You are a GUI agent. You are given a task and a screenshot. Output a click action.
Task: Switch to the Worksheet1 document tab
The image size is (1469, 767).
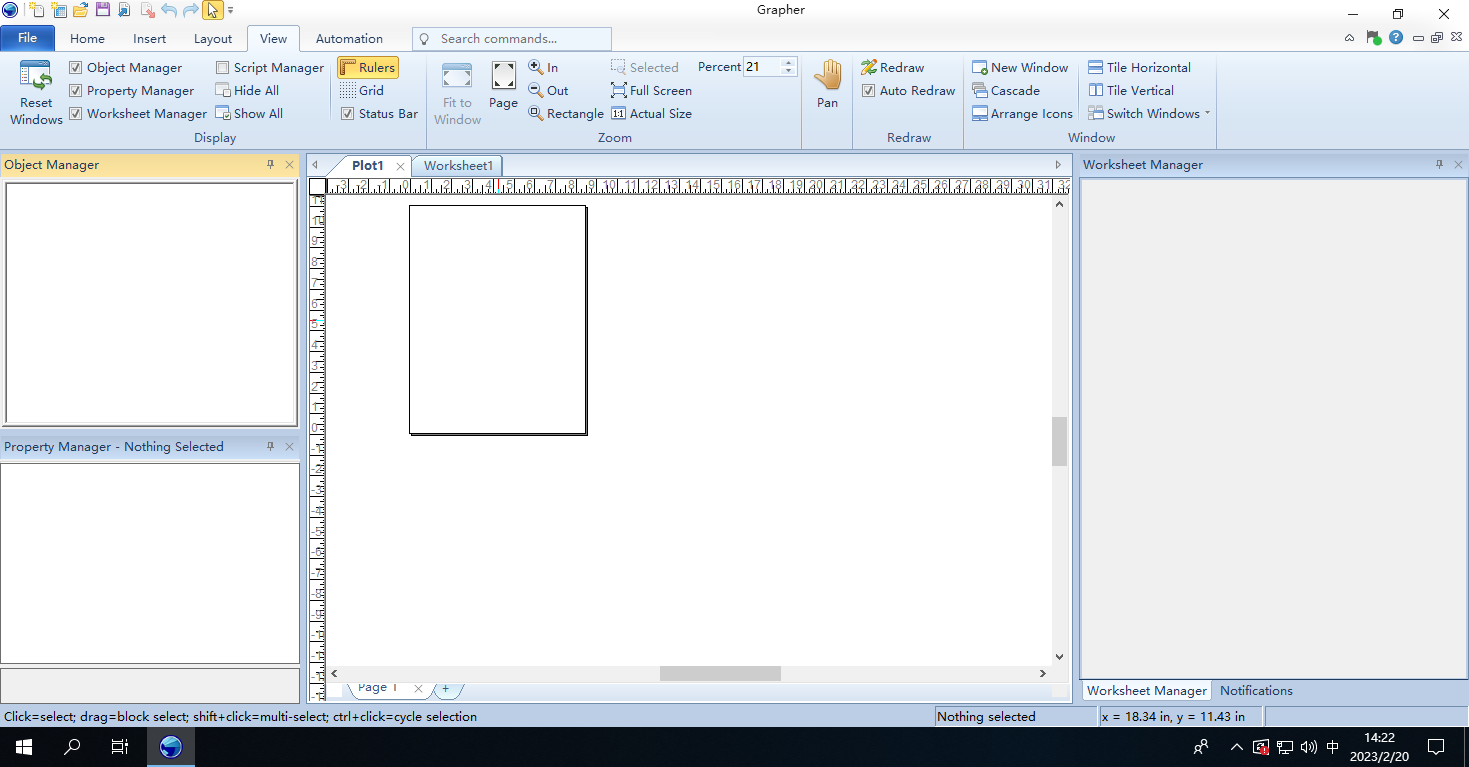click(458, 165)
